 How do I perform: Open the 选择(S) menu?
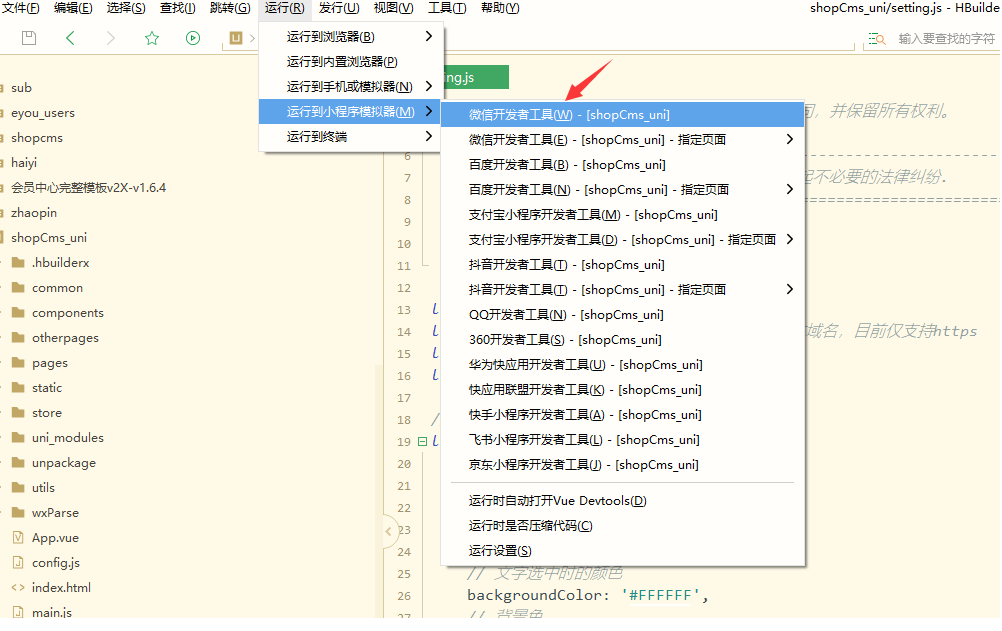[x=126, y=8]
